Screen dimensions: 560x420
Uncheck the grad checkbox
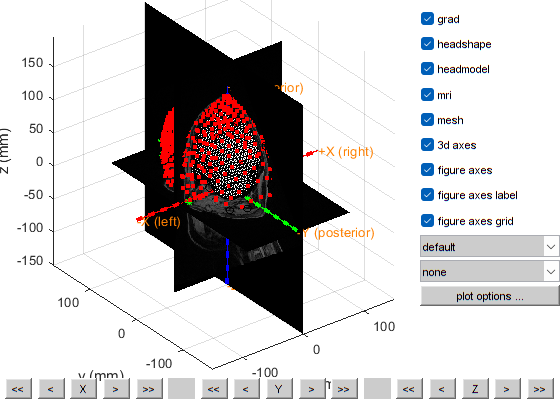pyautogui.click(x=427, y=19)
